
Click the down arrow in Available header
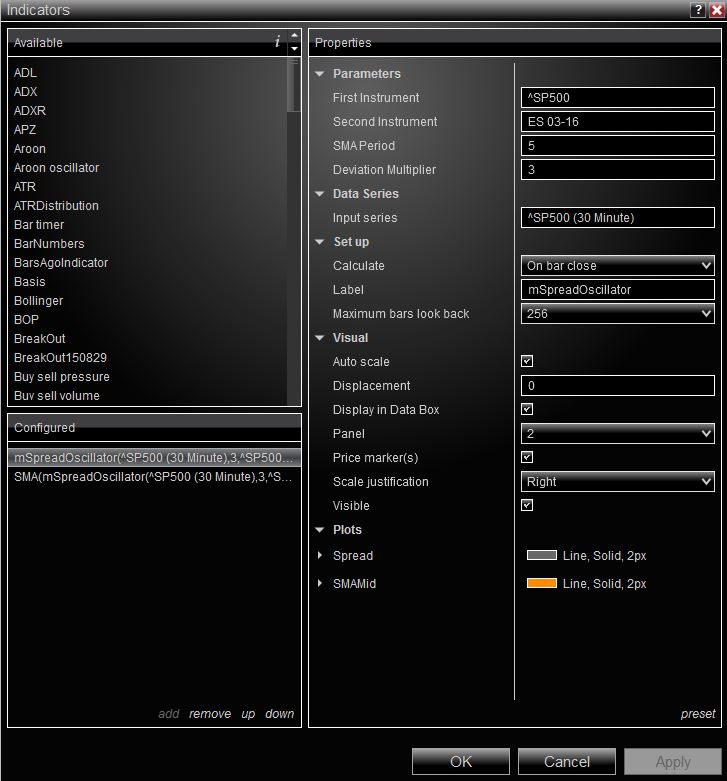coord(294,48)
